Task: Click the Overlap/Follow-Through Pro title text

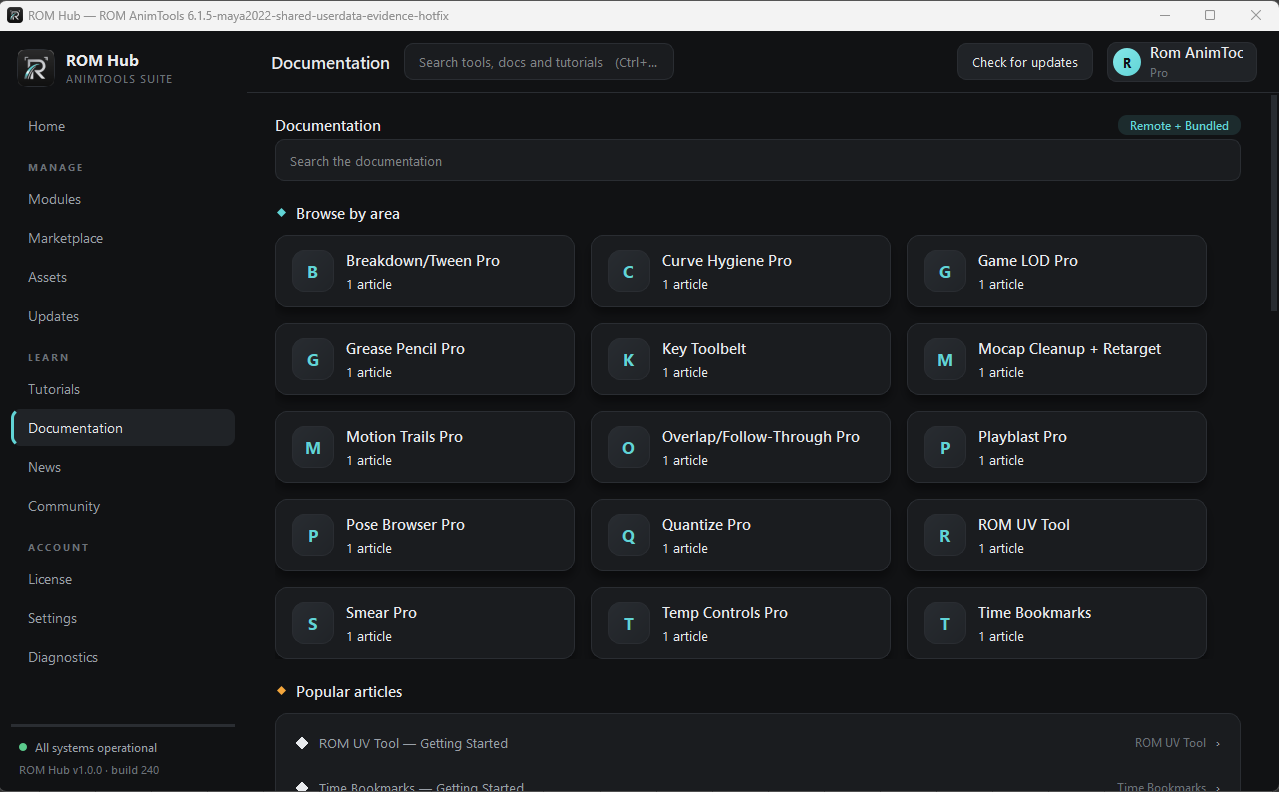Action: pos(761,436)
